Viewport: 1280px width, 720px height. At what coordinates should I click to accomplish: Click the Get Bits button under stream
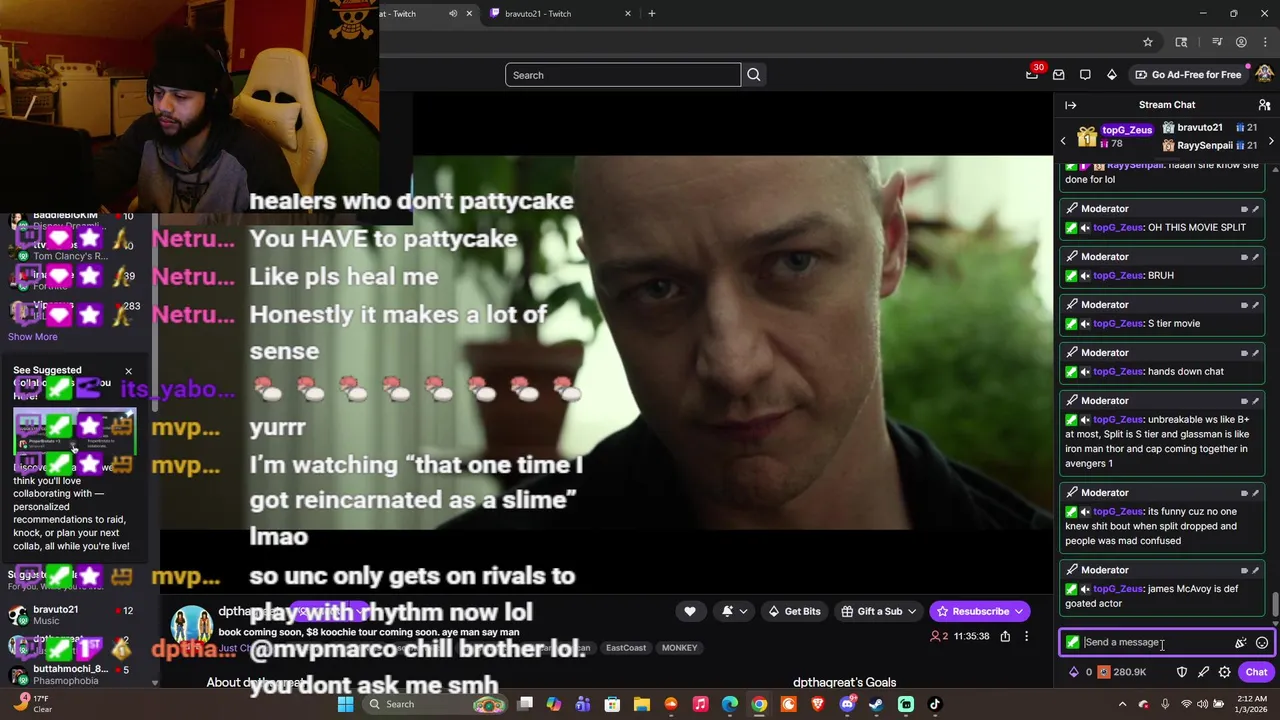pyautogui.click(x=794, y=611)
